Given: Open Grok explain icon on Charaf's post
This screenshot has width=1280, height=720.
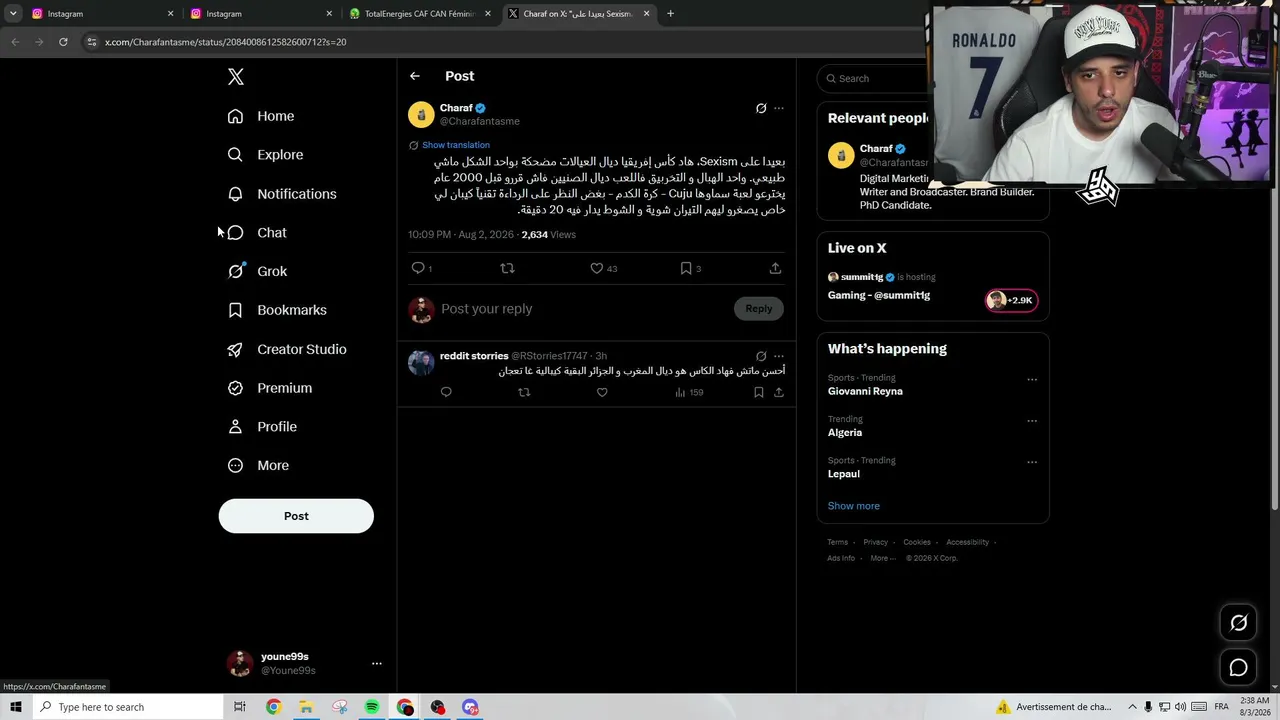Looking at the screenshot, I should point(761,108).
